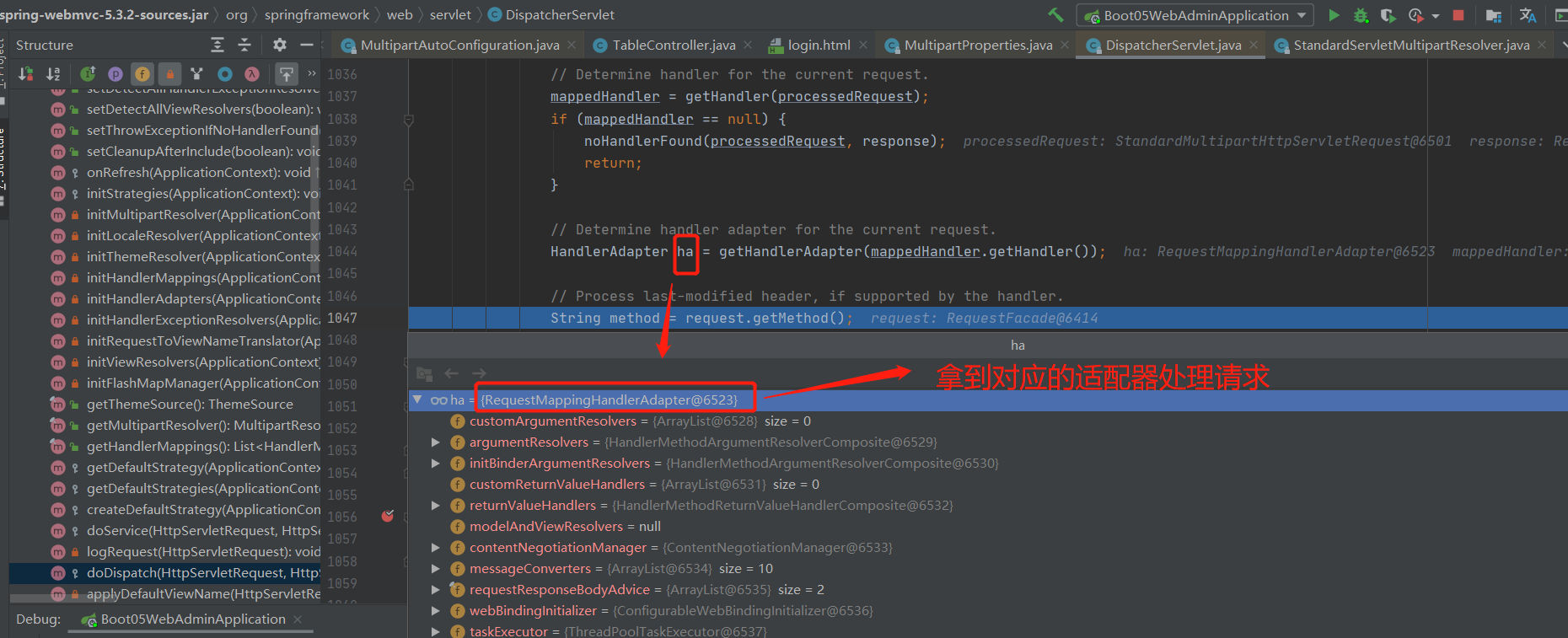Open the Structure panel settings gear
Screen dimensions: 1568x638
click(x=280, y=45)
